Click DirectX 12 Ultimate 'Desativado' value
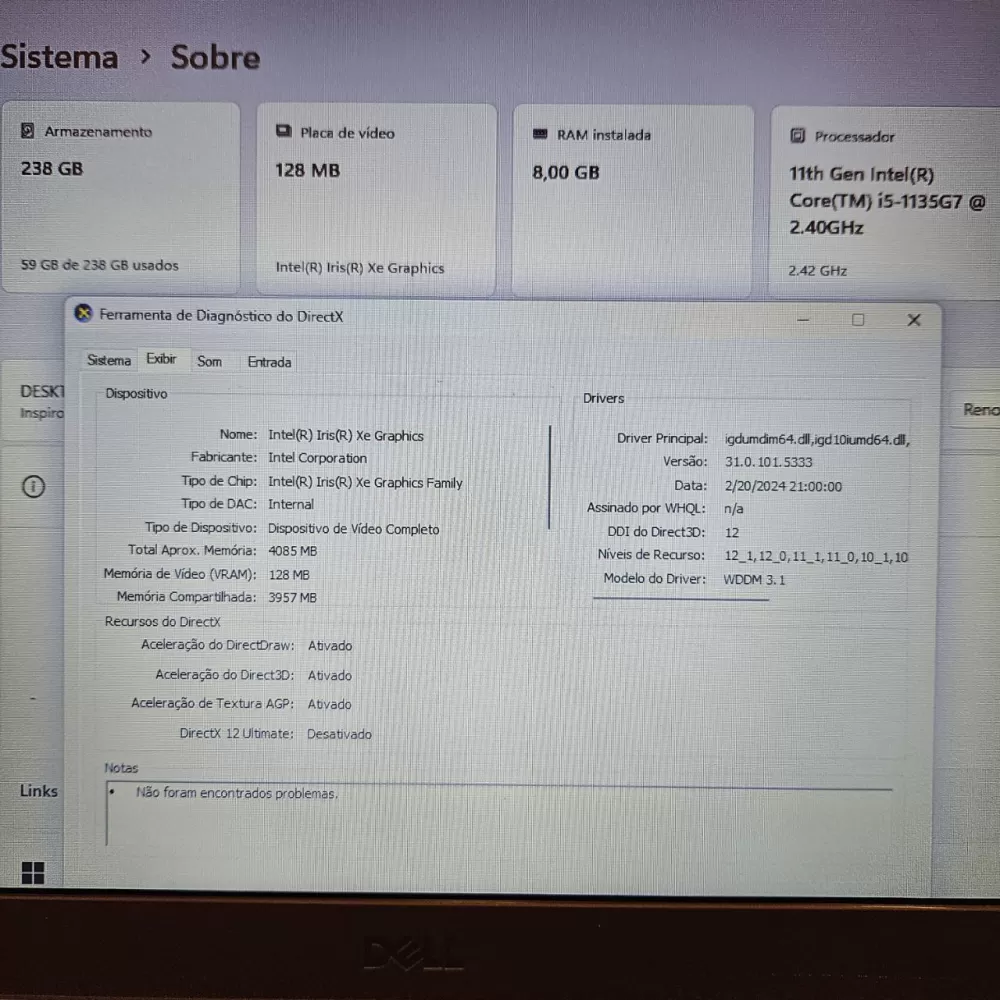Image resolution: width=1000 pixels, height=1000 pixels. coord(339,734)
